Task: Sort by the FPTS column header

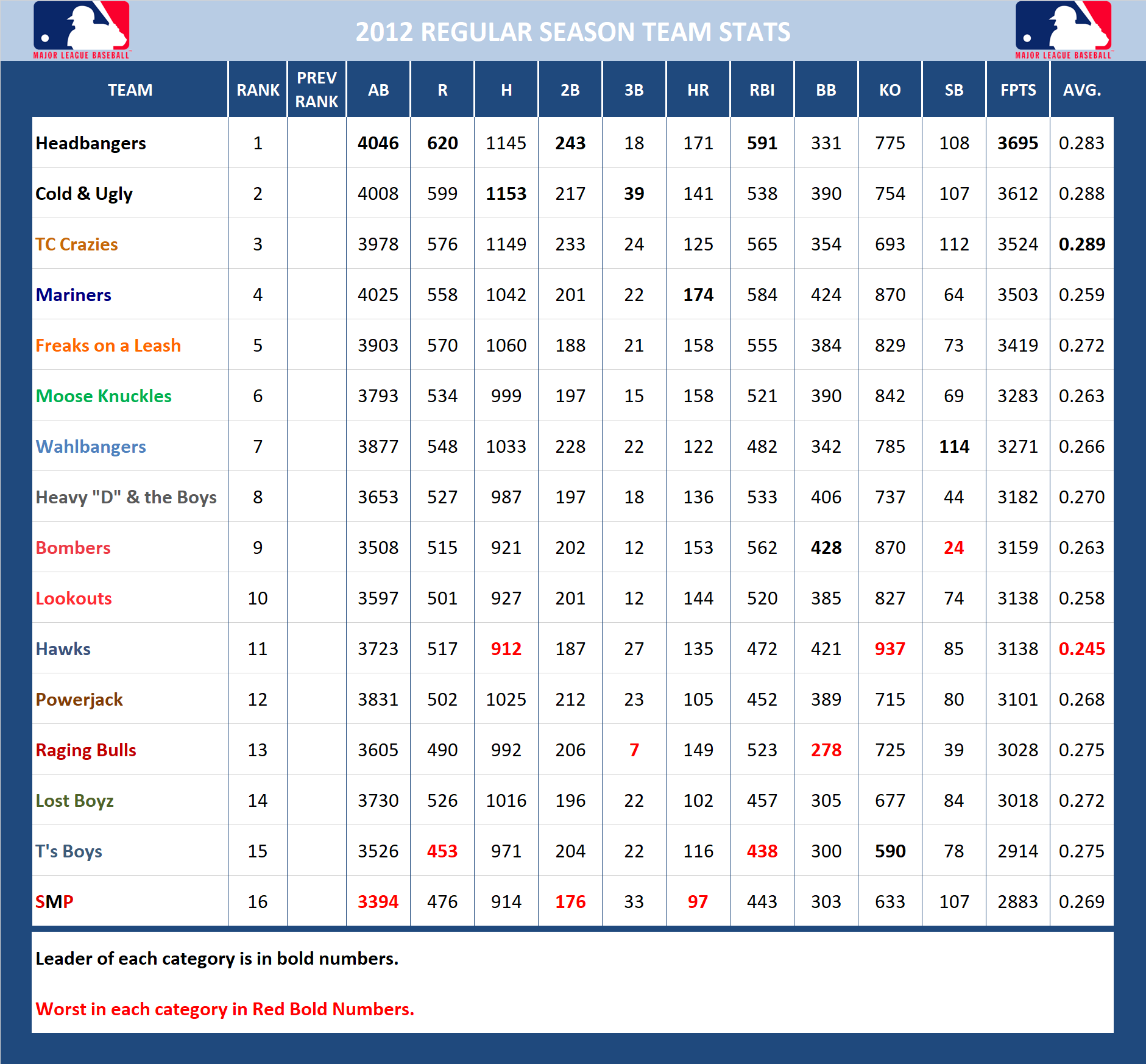Action: click(1017, 90)
